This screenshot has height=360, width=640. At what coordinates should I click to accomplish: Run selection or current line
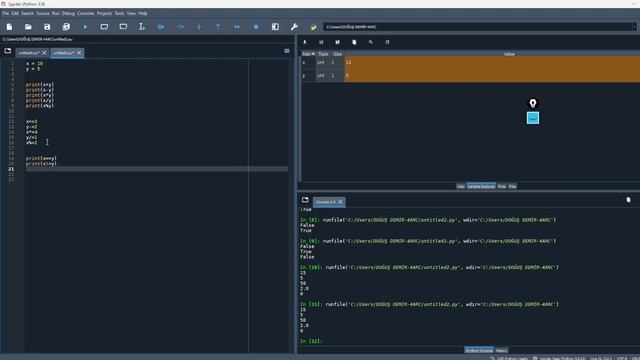pyautogui.click(x=142, y=27)
